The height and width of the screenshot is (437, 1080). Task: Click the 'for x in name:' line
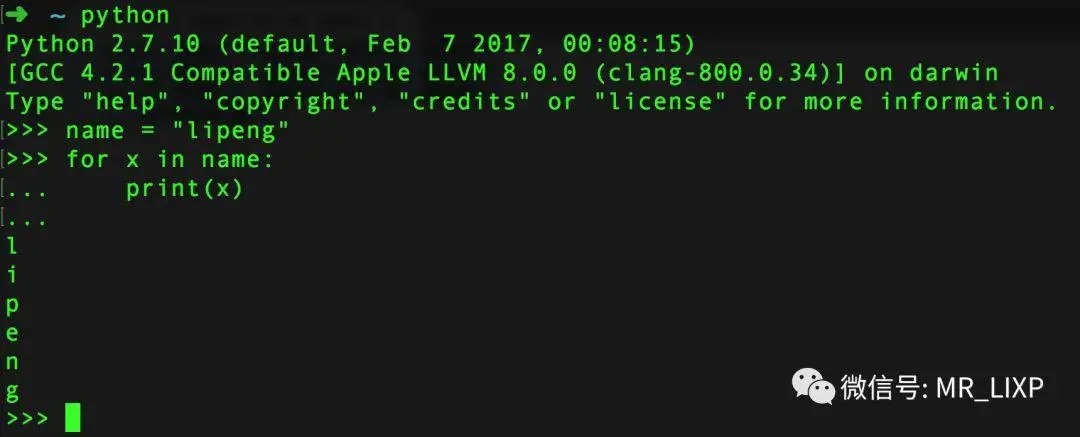point(169,160)
